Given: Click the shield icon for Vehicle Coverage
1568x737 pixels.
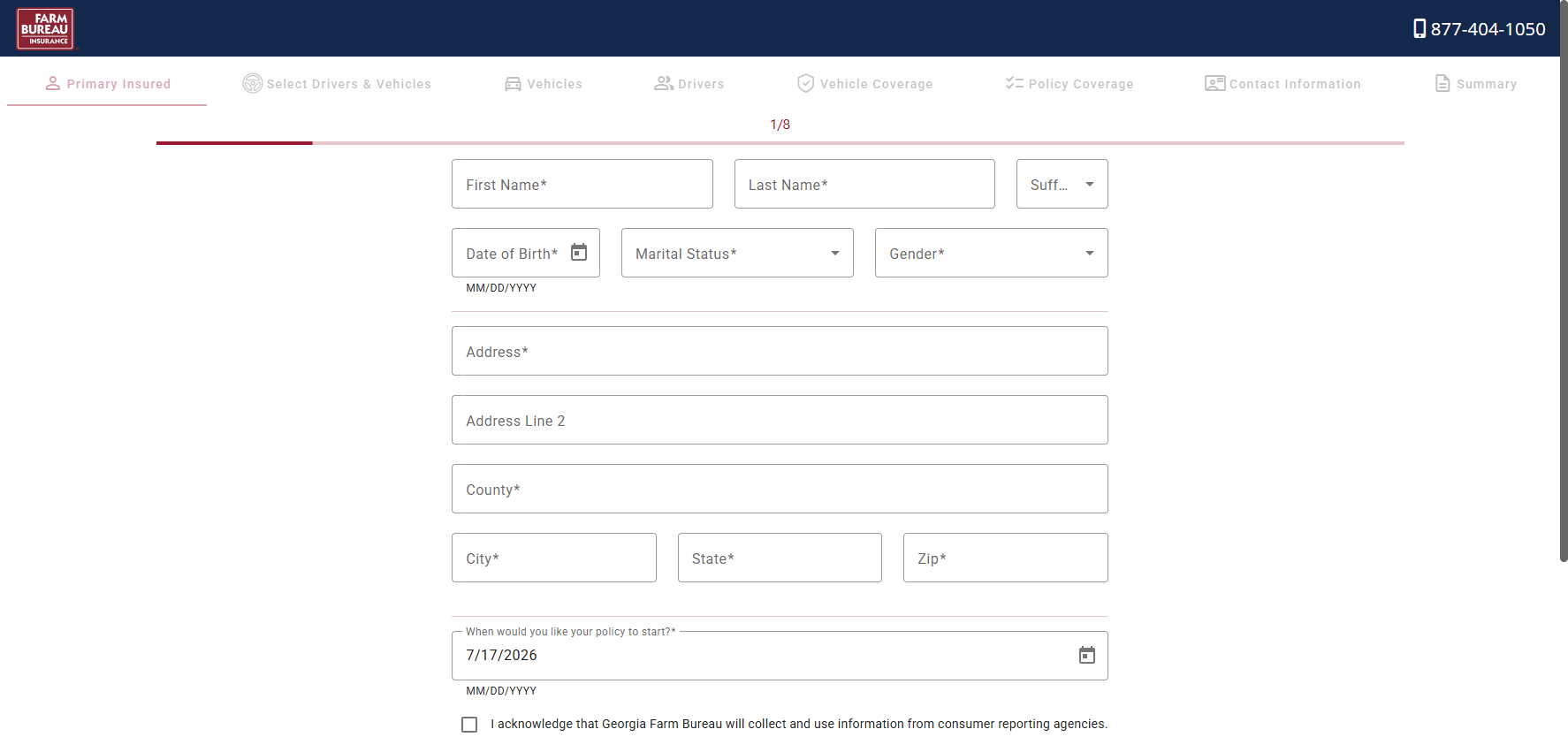Looking at the screenshot, I should coord(806,83).
